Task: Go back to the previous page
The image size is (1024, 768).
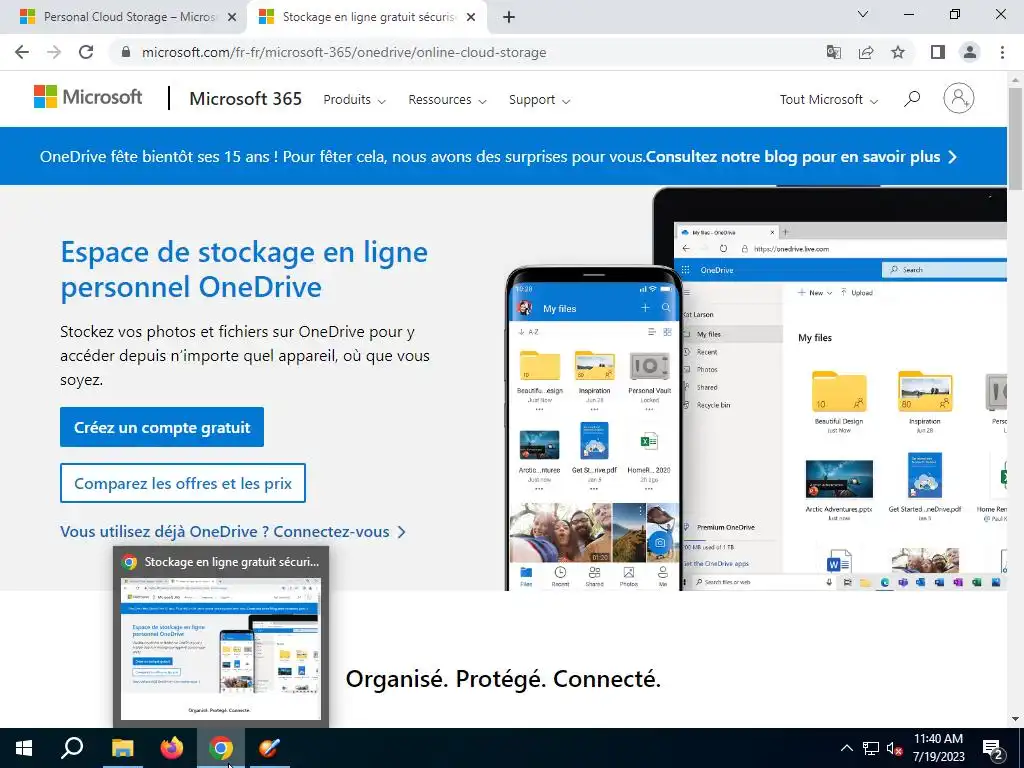Action: pos(22,52)
